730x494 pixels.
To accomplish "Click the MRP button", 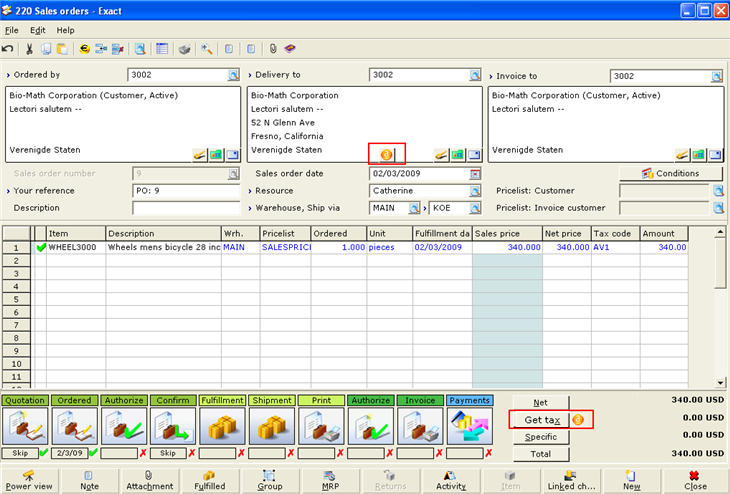I will [x=330, y=480].
